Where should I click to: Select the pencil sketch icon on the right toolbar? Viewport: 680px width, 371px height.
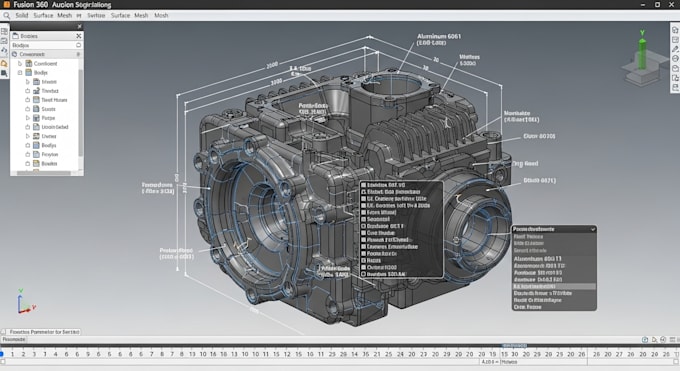click(x=675, y=49)
